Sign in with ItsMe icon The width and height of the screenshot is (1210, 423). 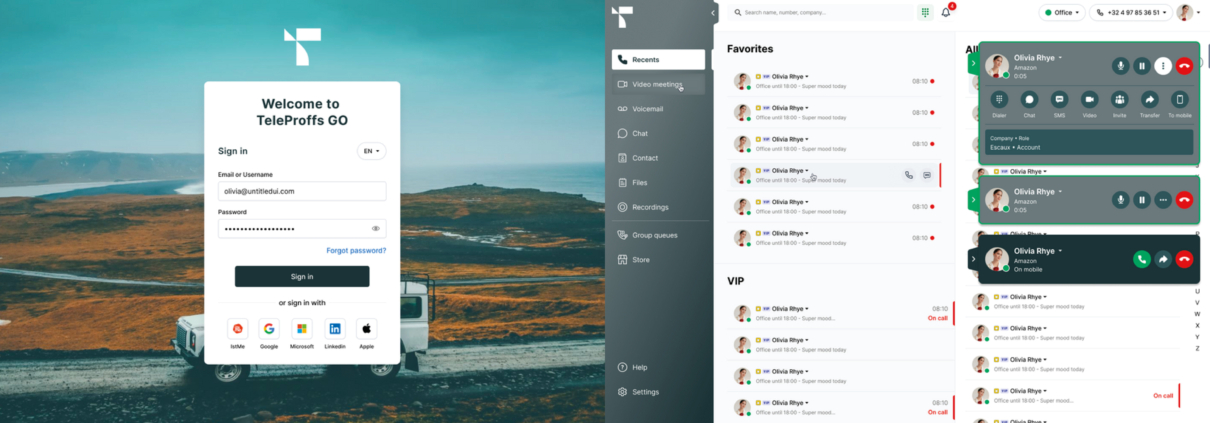click(238, 328)
